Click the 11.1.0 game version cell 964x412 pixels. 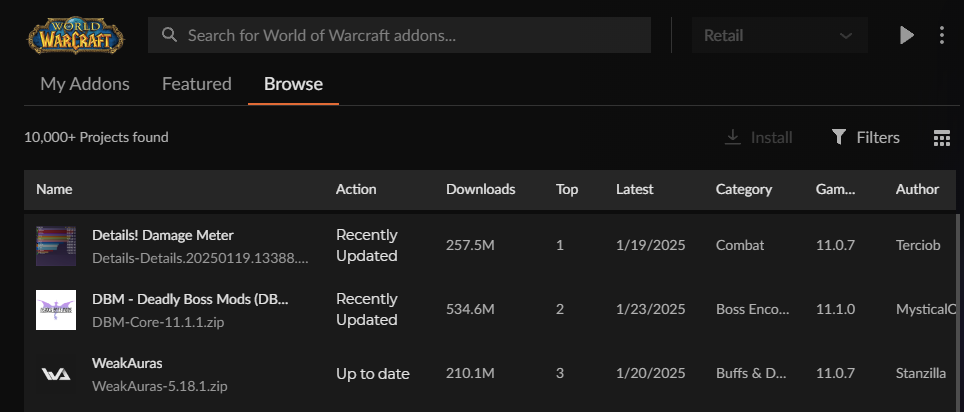tap(836, 309)
